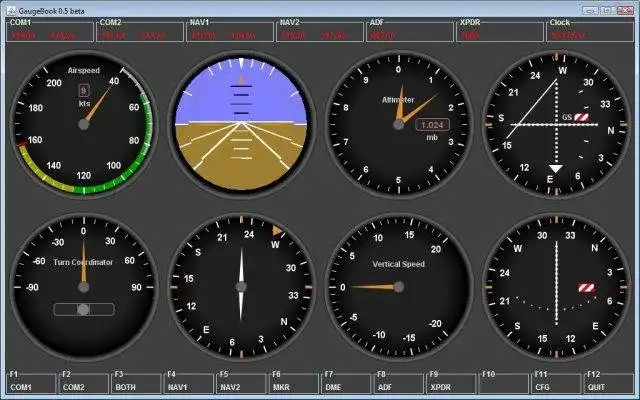Click the turn coordinator slip ball indicator
This screenshot has width=640, height=400.
(x=84, y=309)
